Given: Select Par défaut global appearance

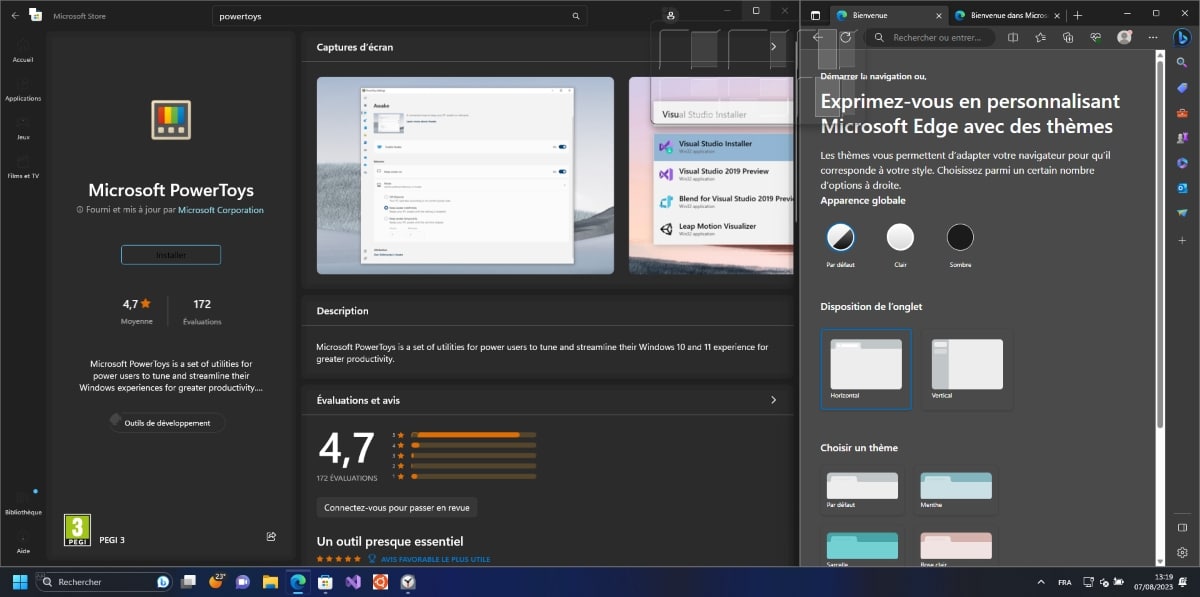Looking at the screenshot, I should [840, 237].
